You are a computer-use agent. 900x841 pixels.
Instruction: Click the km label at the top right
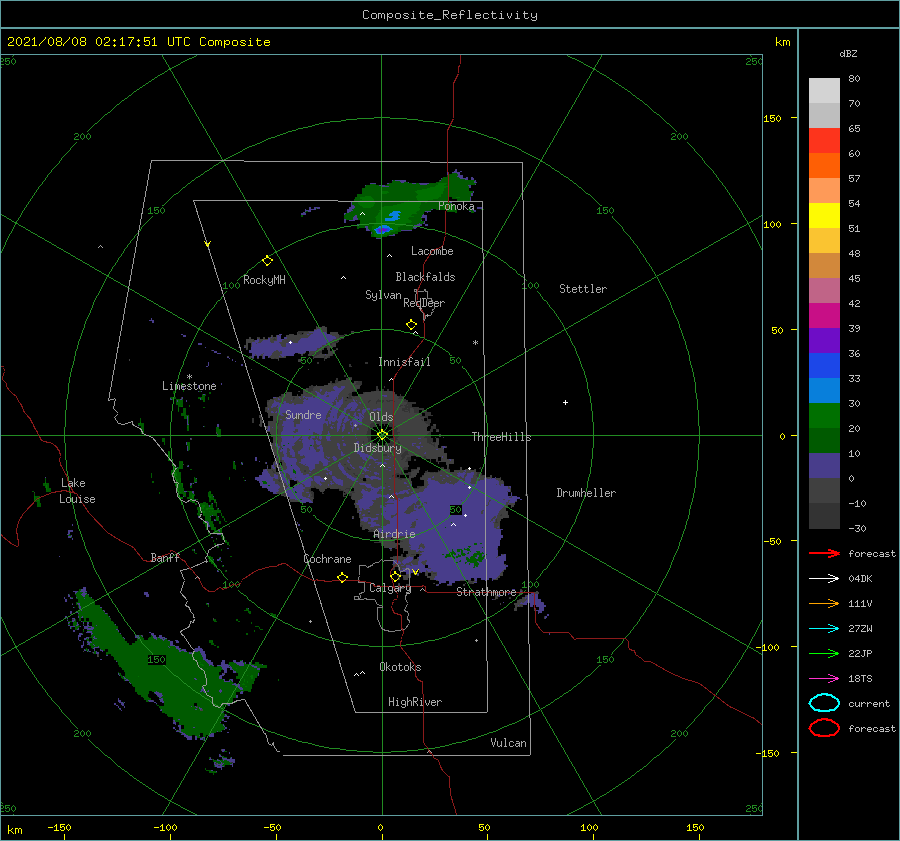pyautogui.click(x=782, y=42)
